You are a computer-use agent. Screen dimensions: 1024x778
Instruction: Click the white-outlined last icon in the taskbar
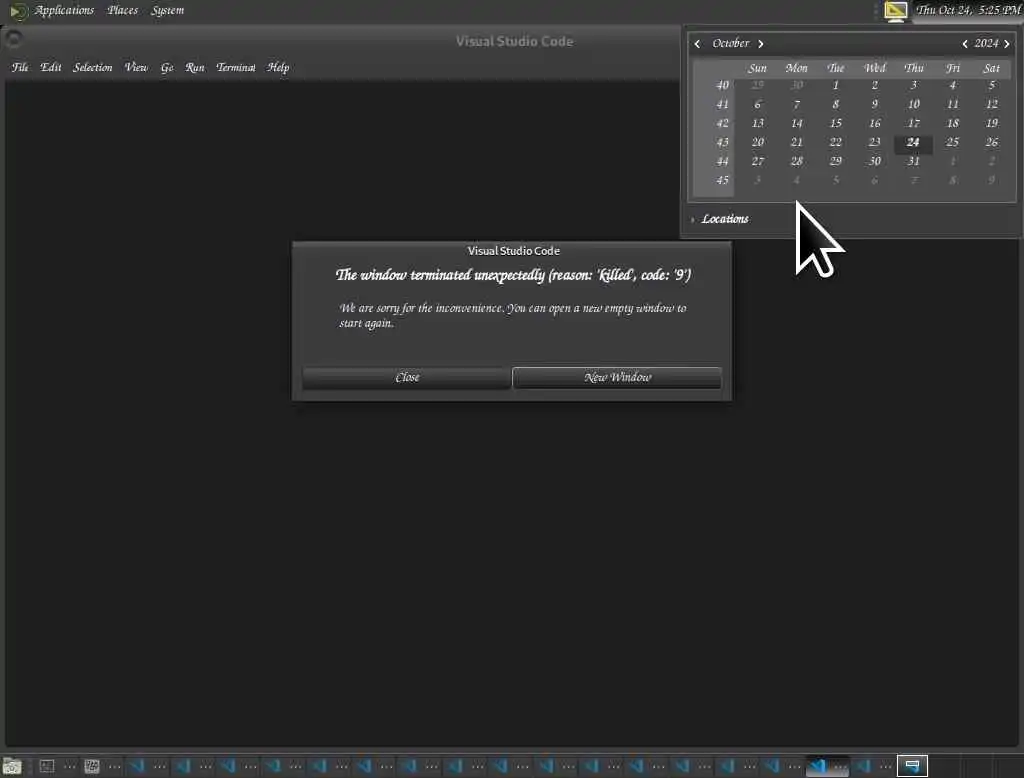tap(912, 766)
